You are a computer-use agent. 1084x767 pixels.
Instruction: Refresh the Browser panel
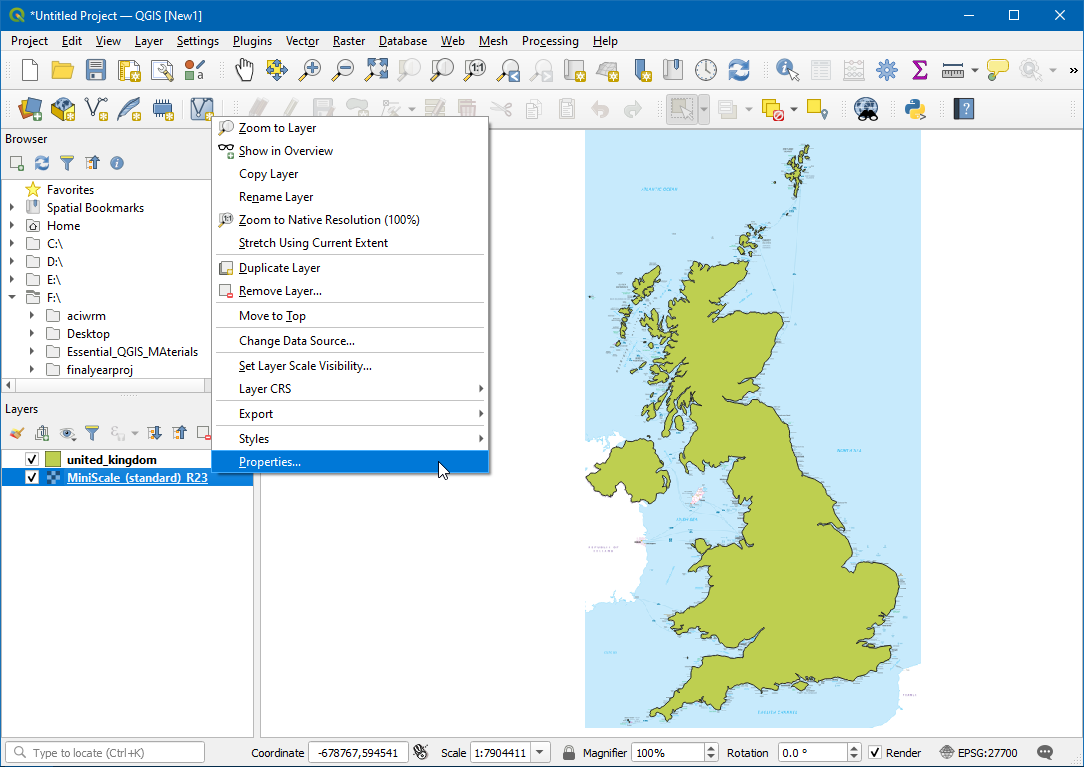pos(42,163)
